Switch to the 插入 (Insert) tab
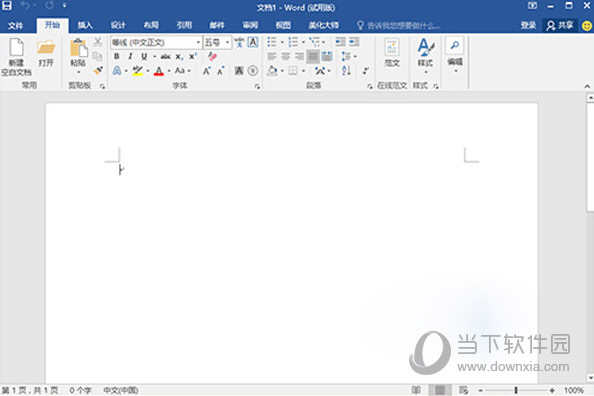 (x=85, y=25)
